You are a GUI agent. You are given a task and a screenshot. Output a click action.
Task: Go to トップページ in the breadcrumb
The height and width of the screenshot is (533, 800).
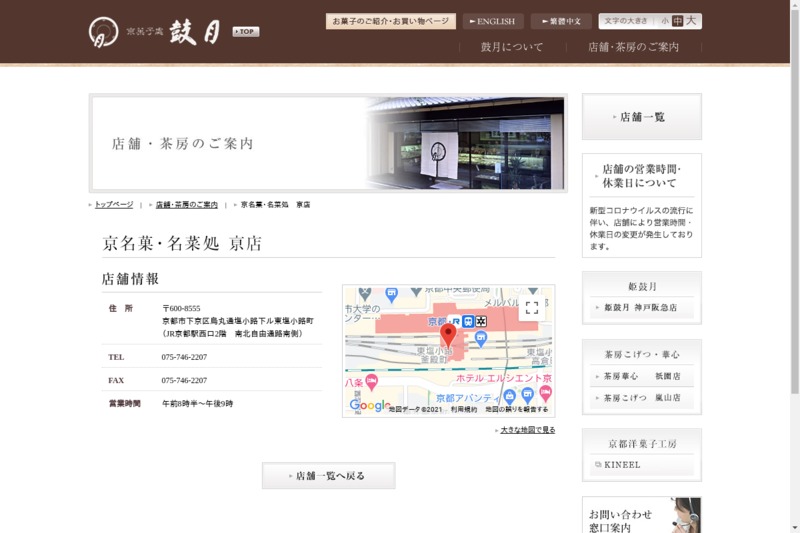(x=113, y=204)
